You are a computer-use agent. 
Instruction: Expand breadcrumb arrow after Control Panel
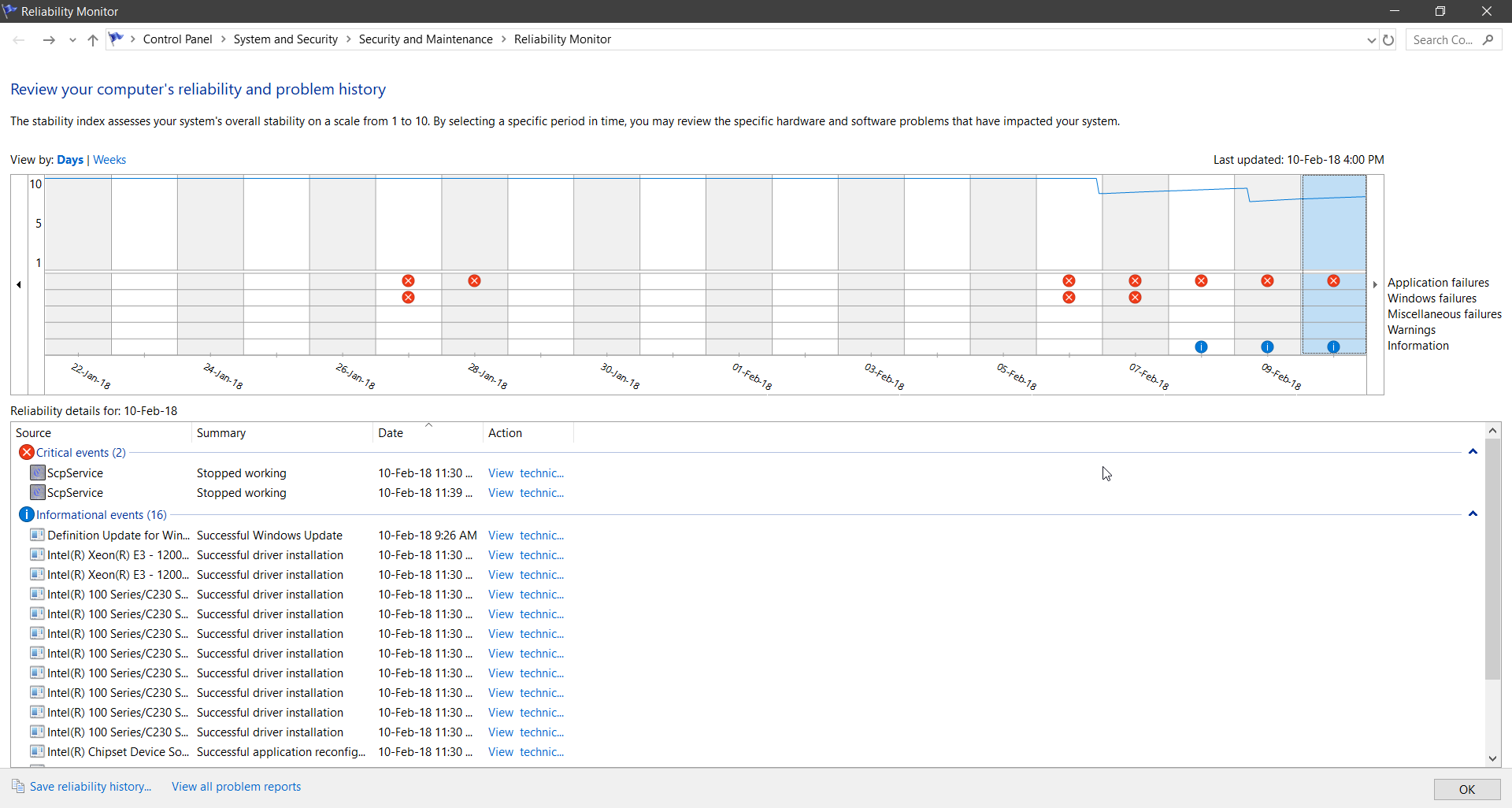(223, 39)
